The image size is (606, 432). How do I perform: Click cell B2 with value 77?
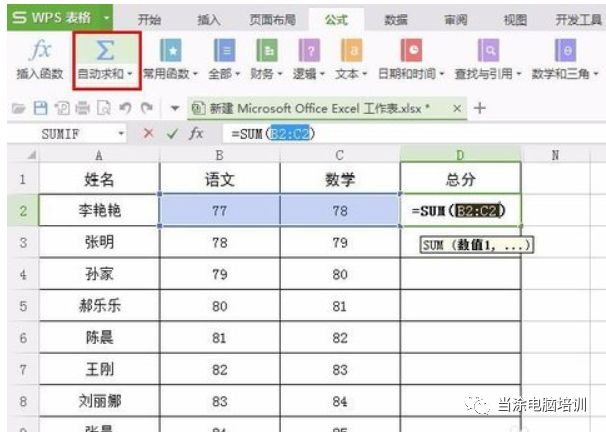(220, 211)
